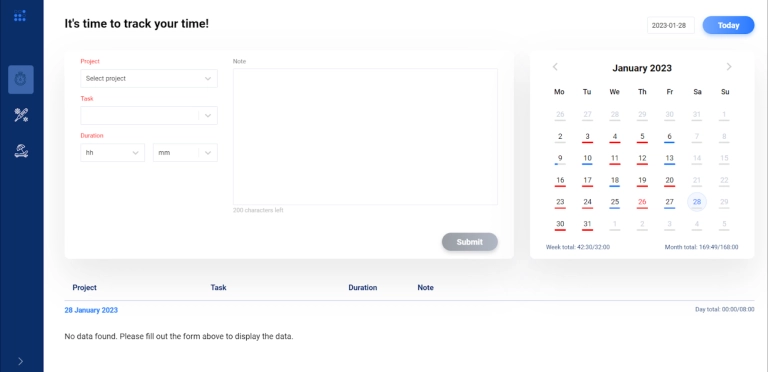Image resolution: width=768 pixels, height=372 pixels.
Task: Select January 13 in the calendar
Action: 670,159
